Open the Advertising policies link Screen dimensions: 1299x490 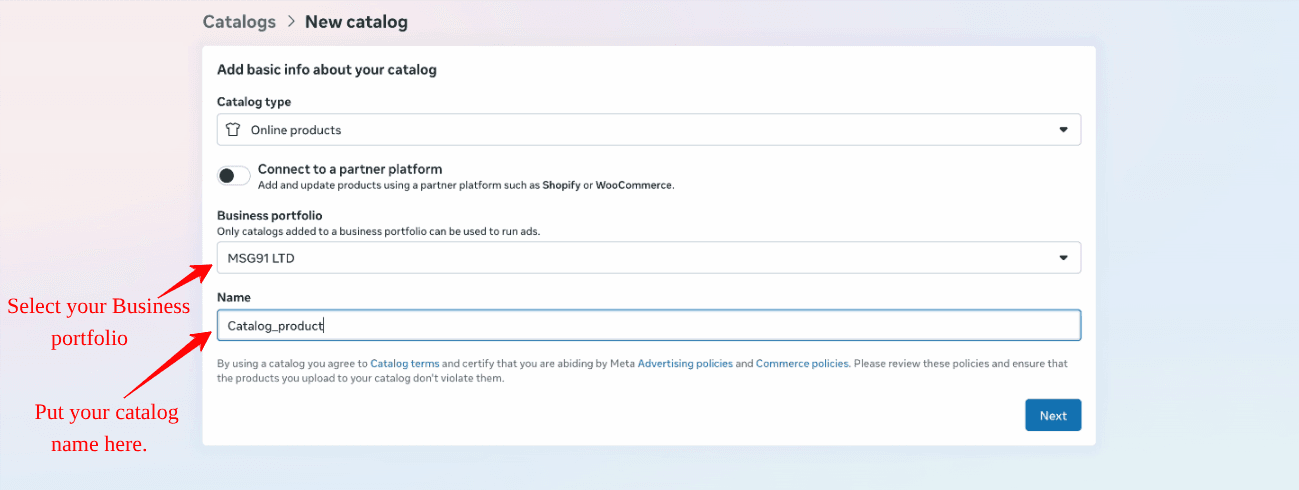(685, 364)
